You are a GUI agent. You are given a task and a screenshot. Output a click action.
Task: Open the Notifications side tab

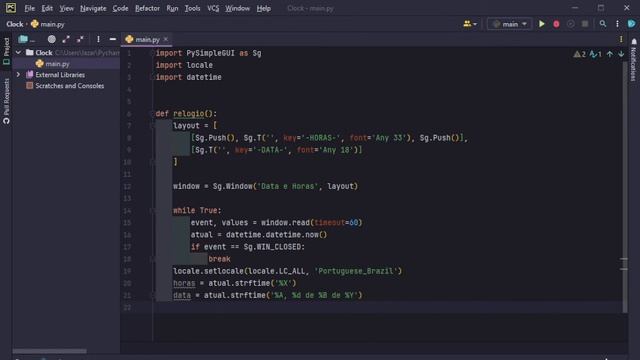coord(633,60)
